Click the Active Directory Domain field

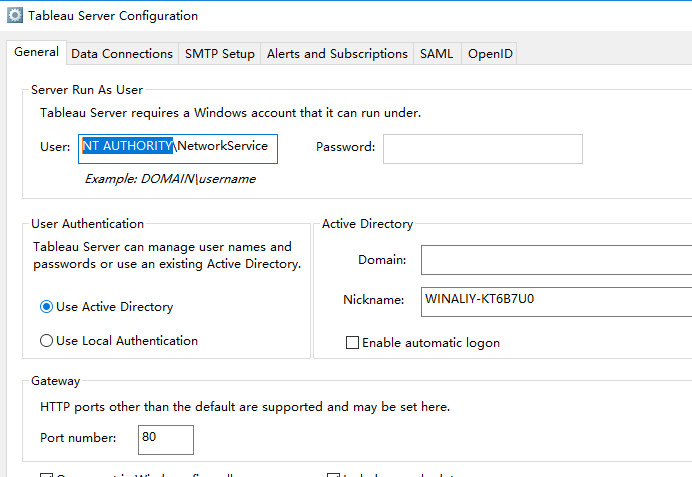[x=557, y=260]
